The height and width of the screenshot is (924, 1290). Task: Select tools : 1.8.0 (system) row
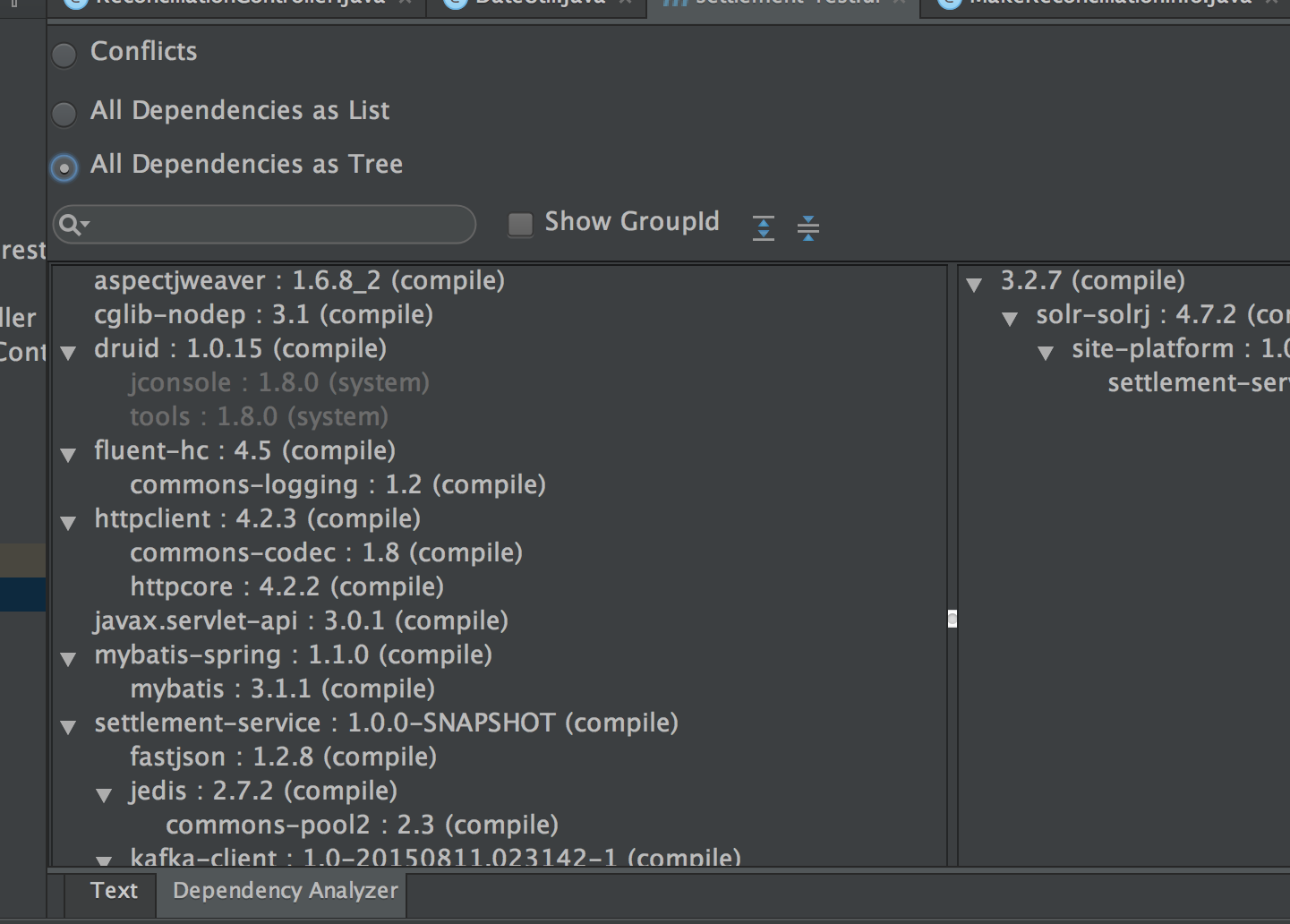tap(259, 417)
